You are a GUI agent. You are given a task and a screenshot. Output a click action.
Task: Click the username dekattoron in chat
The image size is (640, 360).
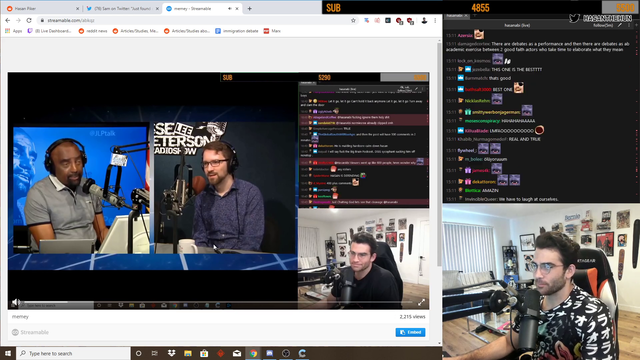484,182
